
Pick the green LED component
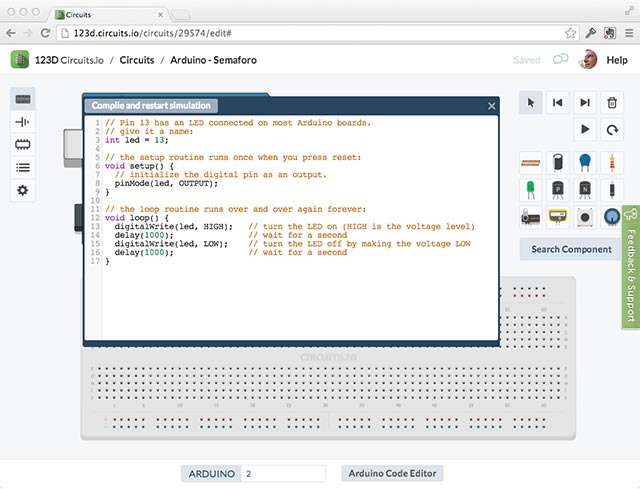click(530, 188)
